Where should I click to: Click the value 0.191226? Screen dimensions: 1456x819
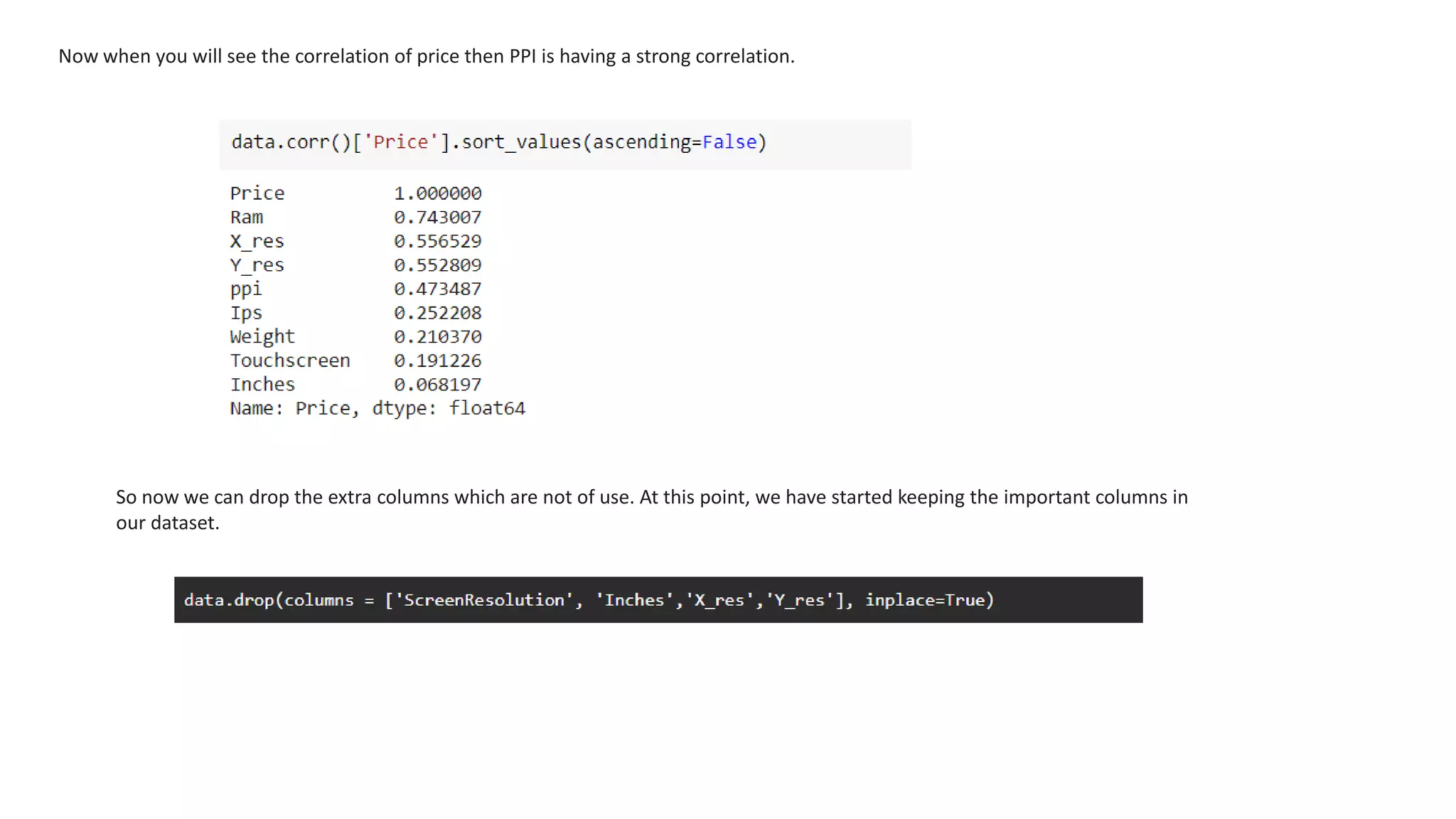438,361
